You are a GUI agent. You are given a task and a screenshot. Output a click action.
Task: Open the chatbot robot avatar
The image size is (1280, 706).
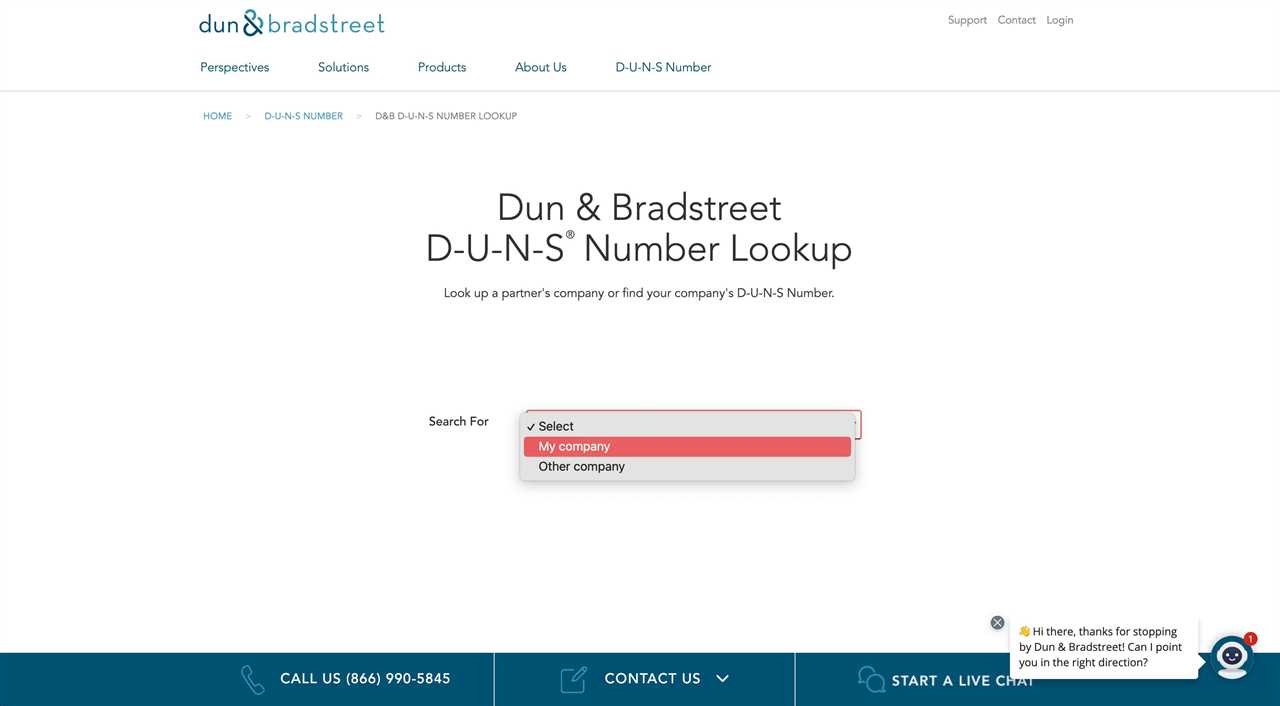pyautogui.click(x=1232, y=657)
